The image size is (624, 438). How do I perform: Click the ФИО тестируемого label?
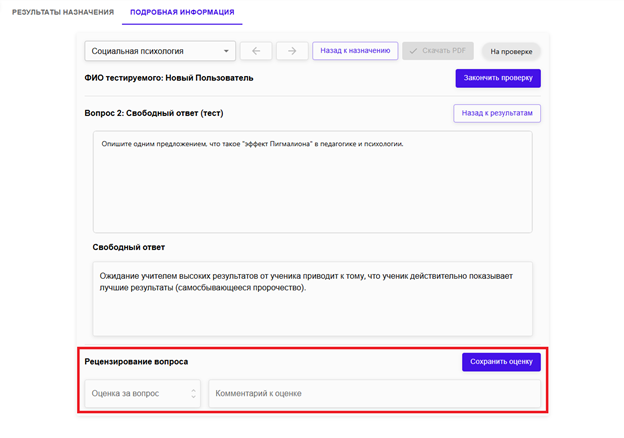click(169, 78)
